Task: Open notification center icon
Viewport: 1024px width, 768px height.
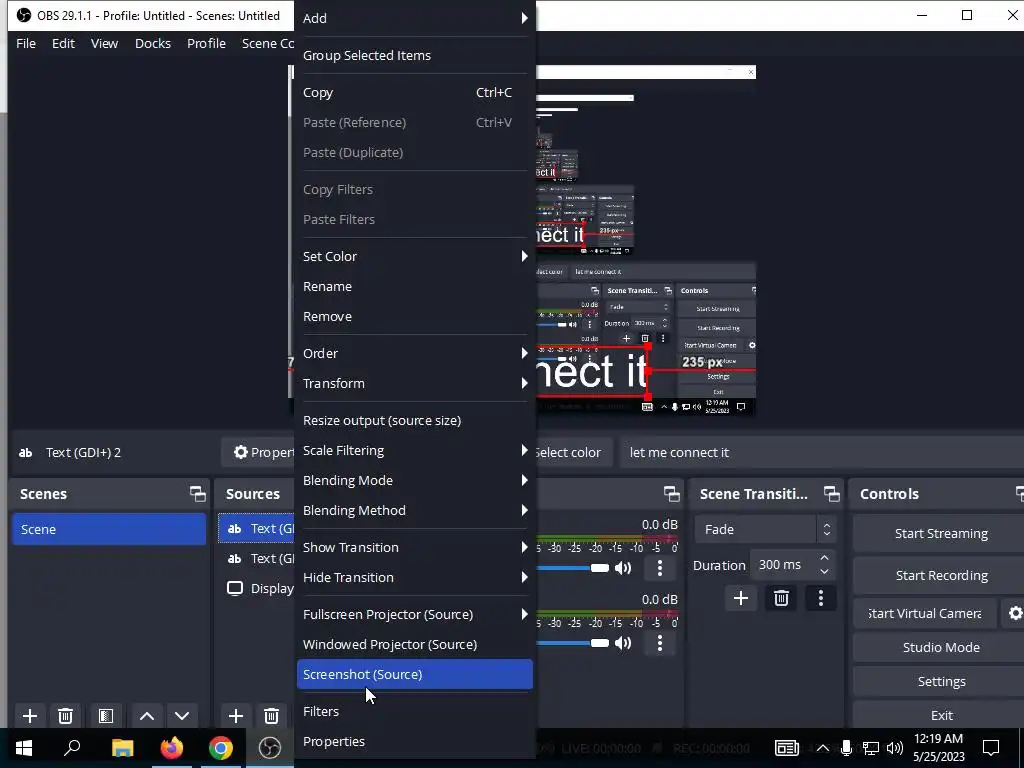Action: 991,748
